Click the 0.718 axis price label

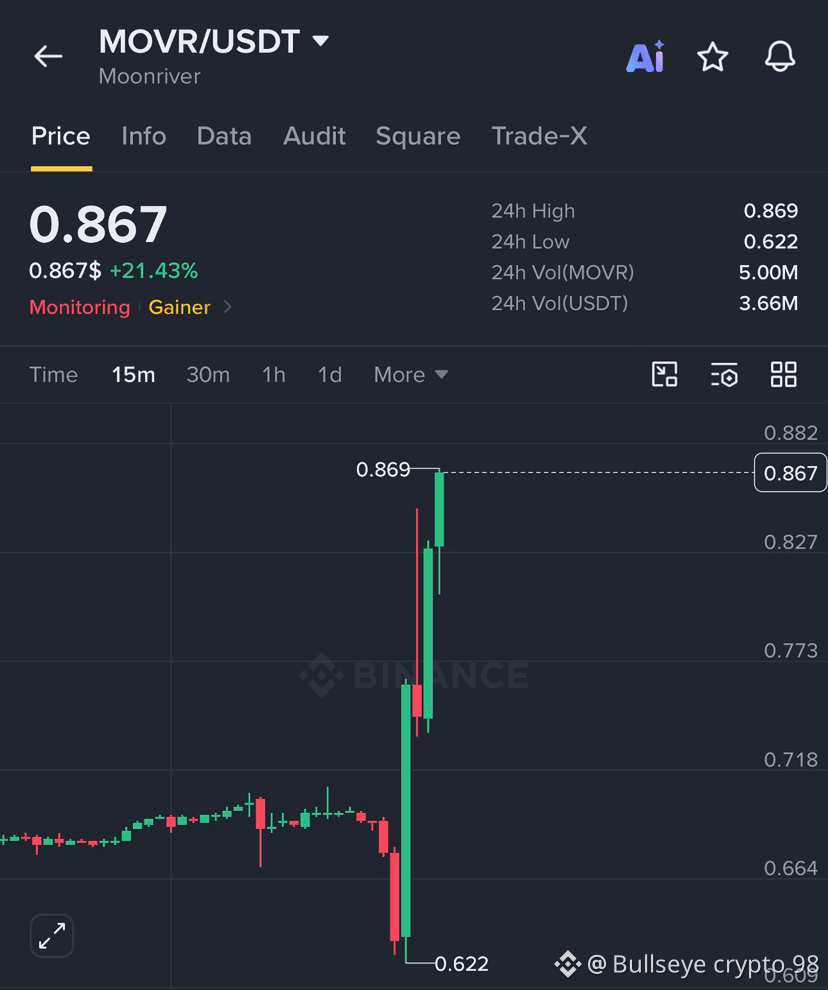pos(791,759)
